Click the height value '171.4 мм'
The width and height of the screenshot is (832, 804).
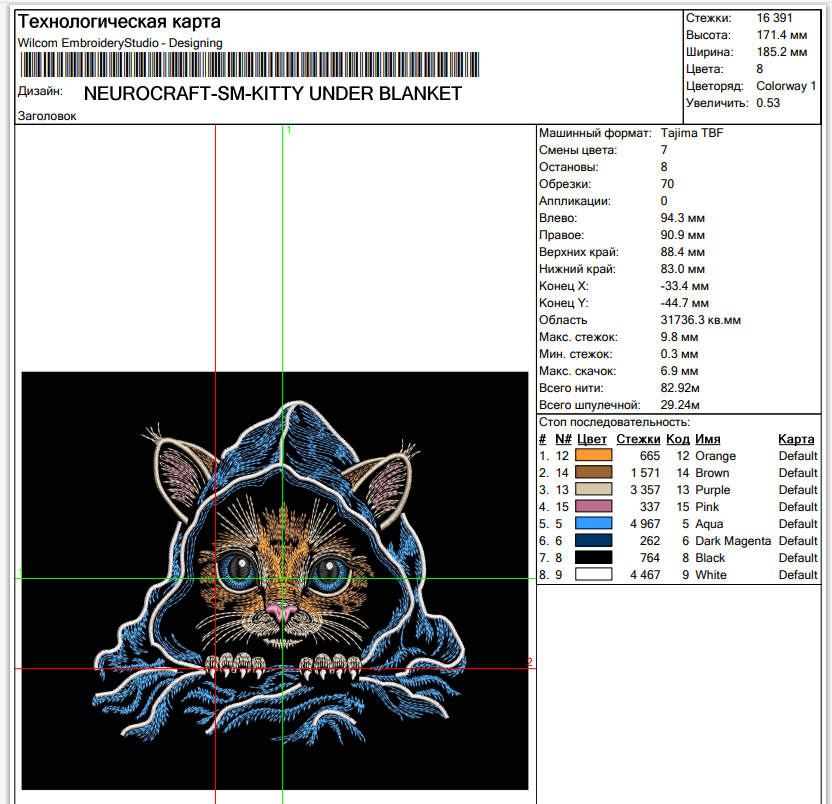coord(782,35)
